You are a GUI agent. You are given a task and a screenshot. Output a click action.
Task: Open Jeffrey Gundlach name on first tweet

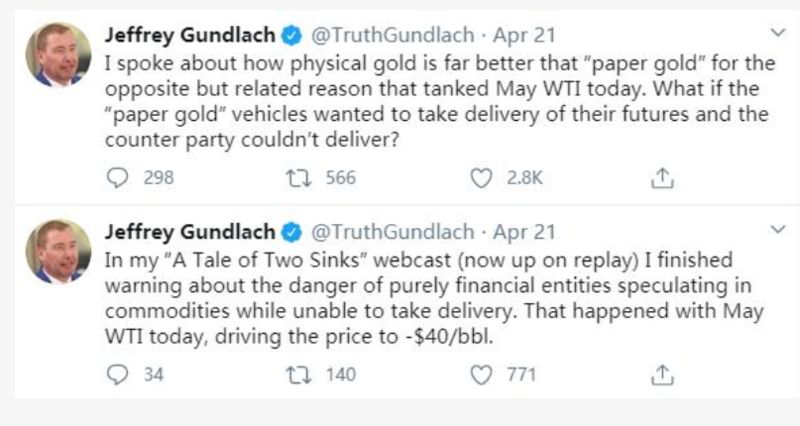click(x=190, y=35)
